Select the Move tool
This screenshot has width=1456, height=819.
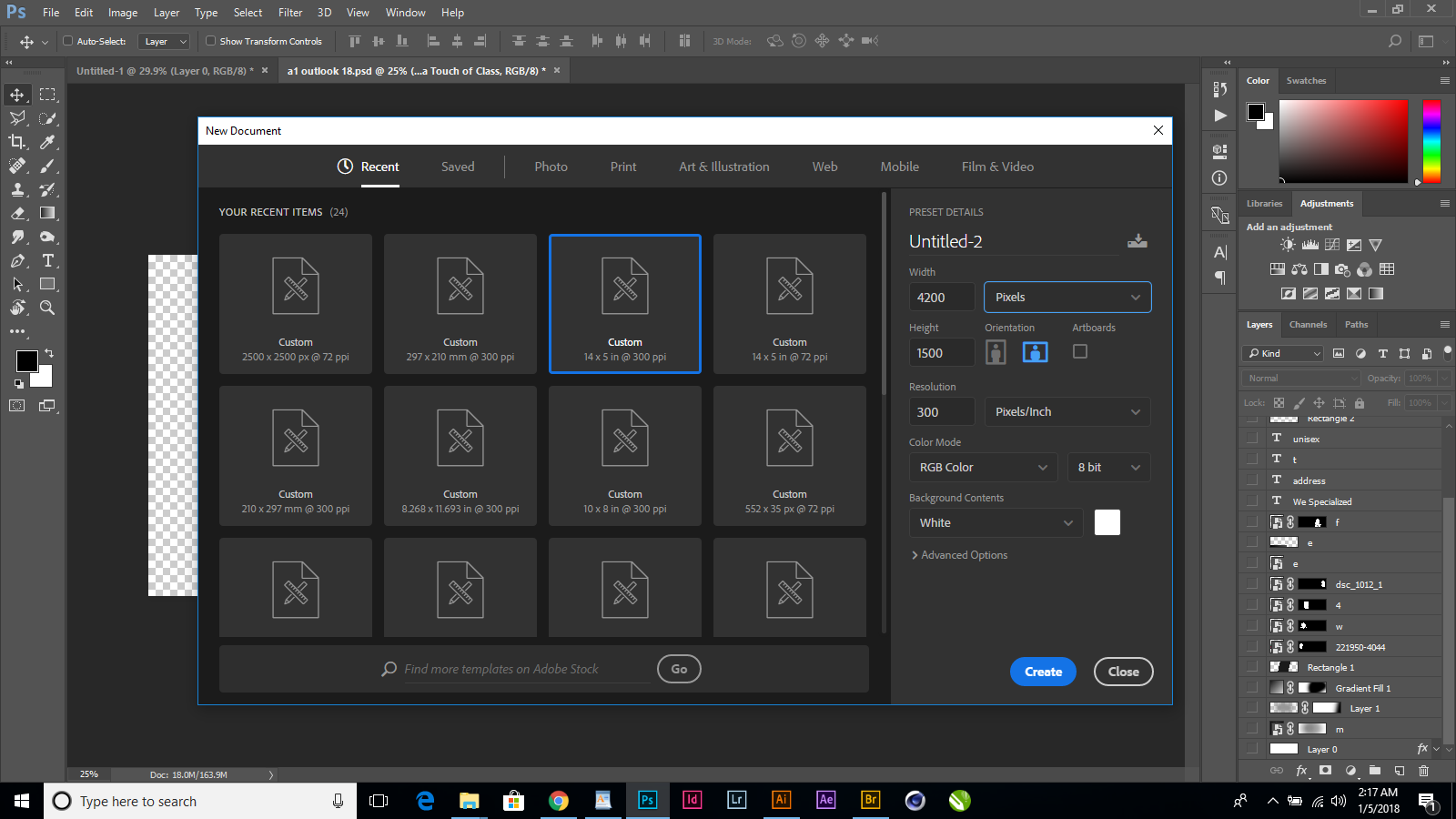pyautogui.click(x=16, y=94)
